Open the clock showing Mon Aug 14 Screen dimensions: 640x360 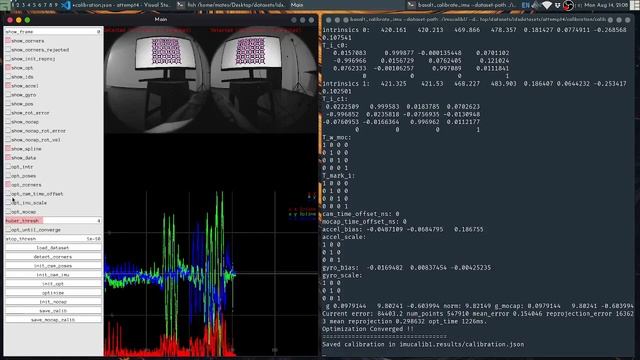pyautogui.click(x=606, y=5)
